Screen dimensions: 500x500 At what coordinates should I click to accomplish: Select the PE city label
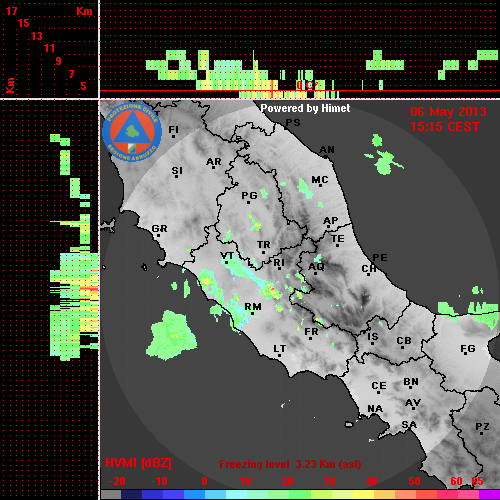pyautogui.click(x=380, y=258)
